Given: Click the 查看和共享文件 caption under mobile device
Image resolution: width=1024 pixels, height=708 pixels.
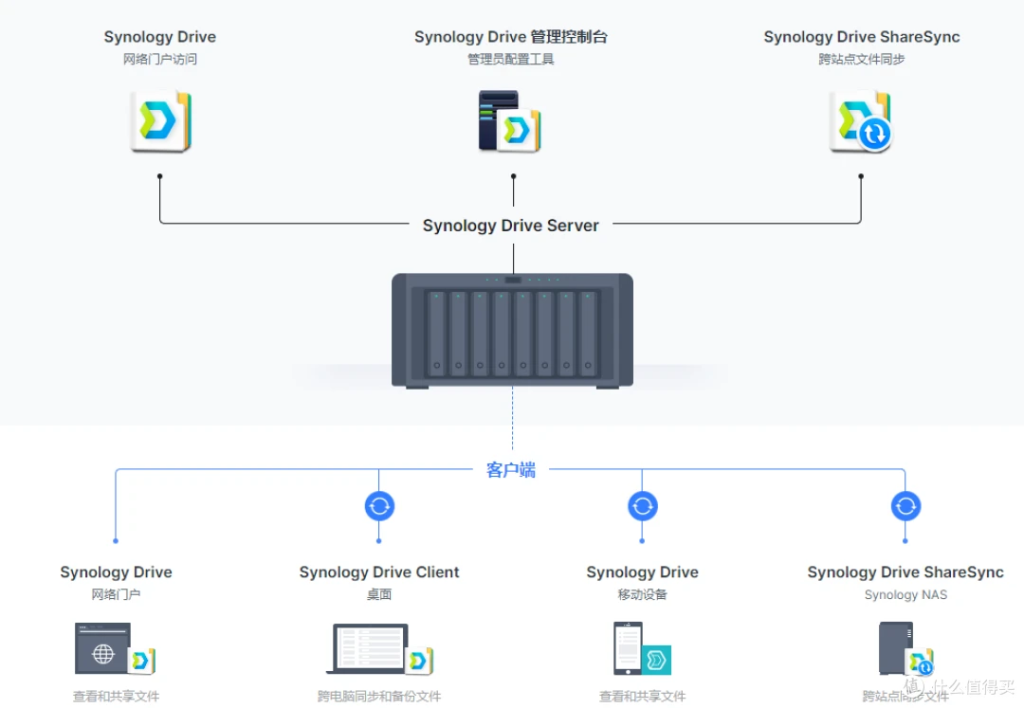Looking at the screenshot, I should click(x=643, y=696).
